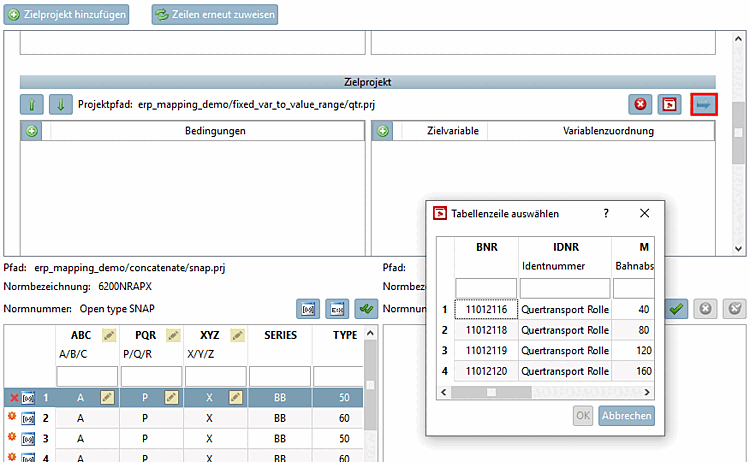Click the BB series cell in source row 3
This screenshot has width=750, height=462.
[x=280, y=439]
